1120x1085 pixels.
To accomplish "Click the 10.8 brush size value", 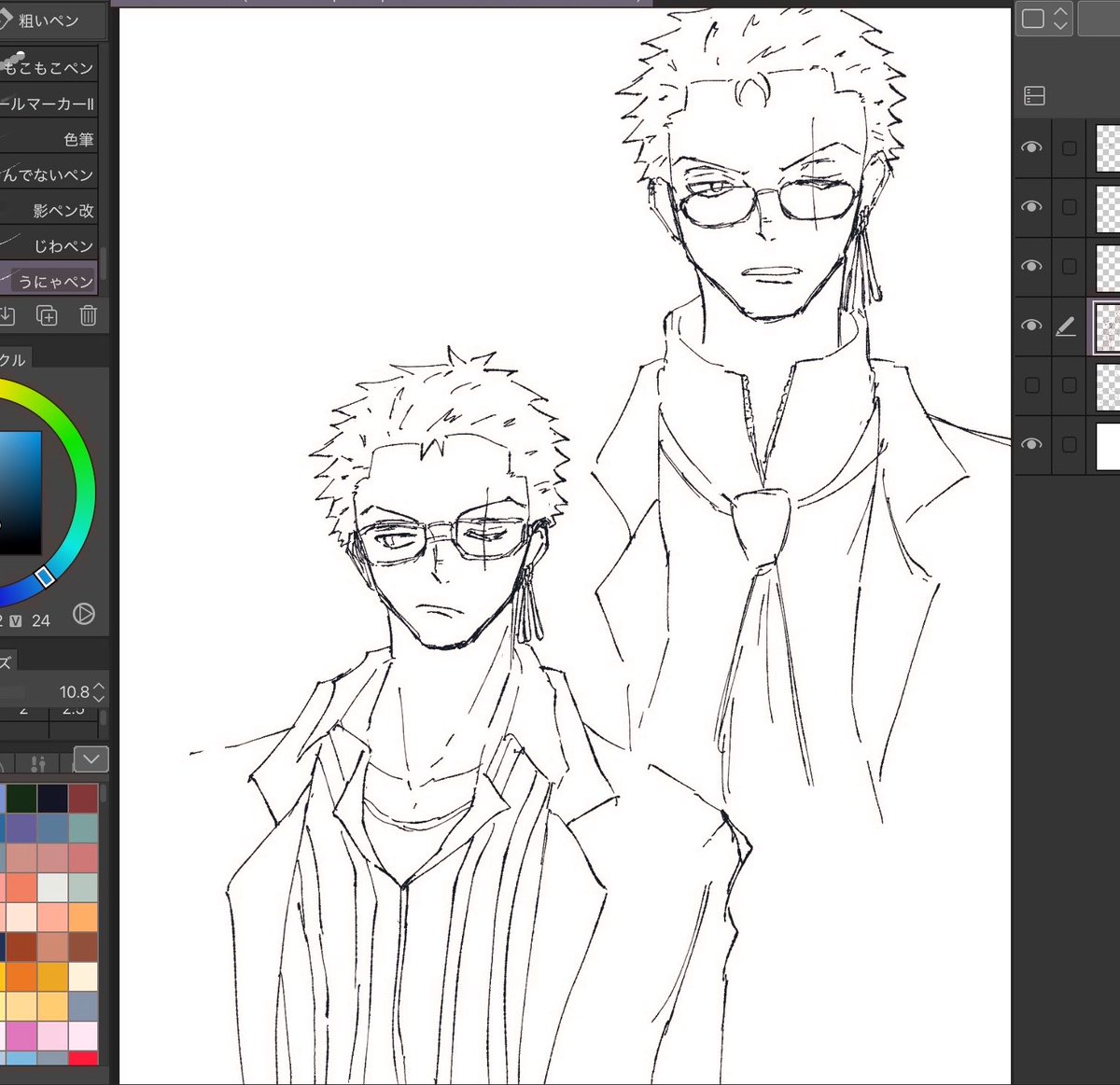I will point(75,691).
